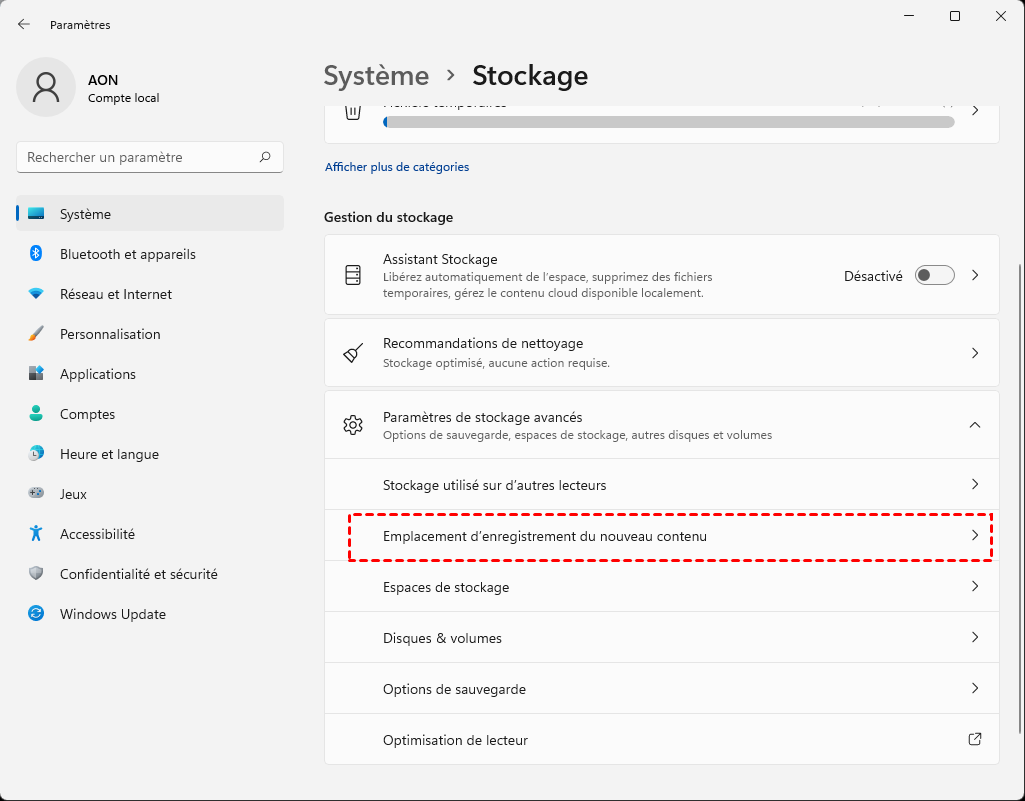
Task: Click the Afficher plus de catégories link
Action: [x=397, y=167]
